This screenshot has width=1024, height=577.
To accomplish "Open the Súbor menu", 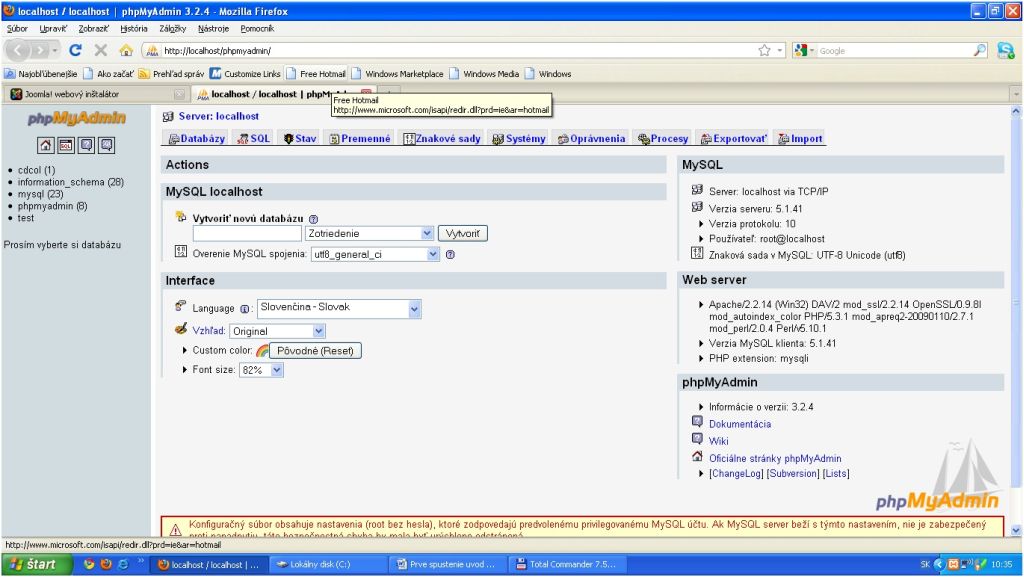I will click(17, 29).
